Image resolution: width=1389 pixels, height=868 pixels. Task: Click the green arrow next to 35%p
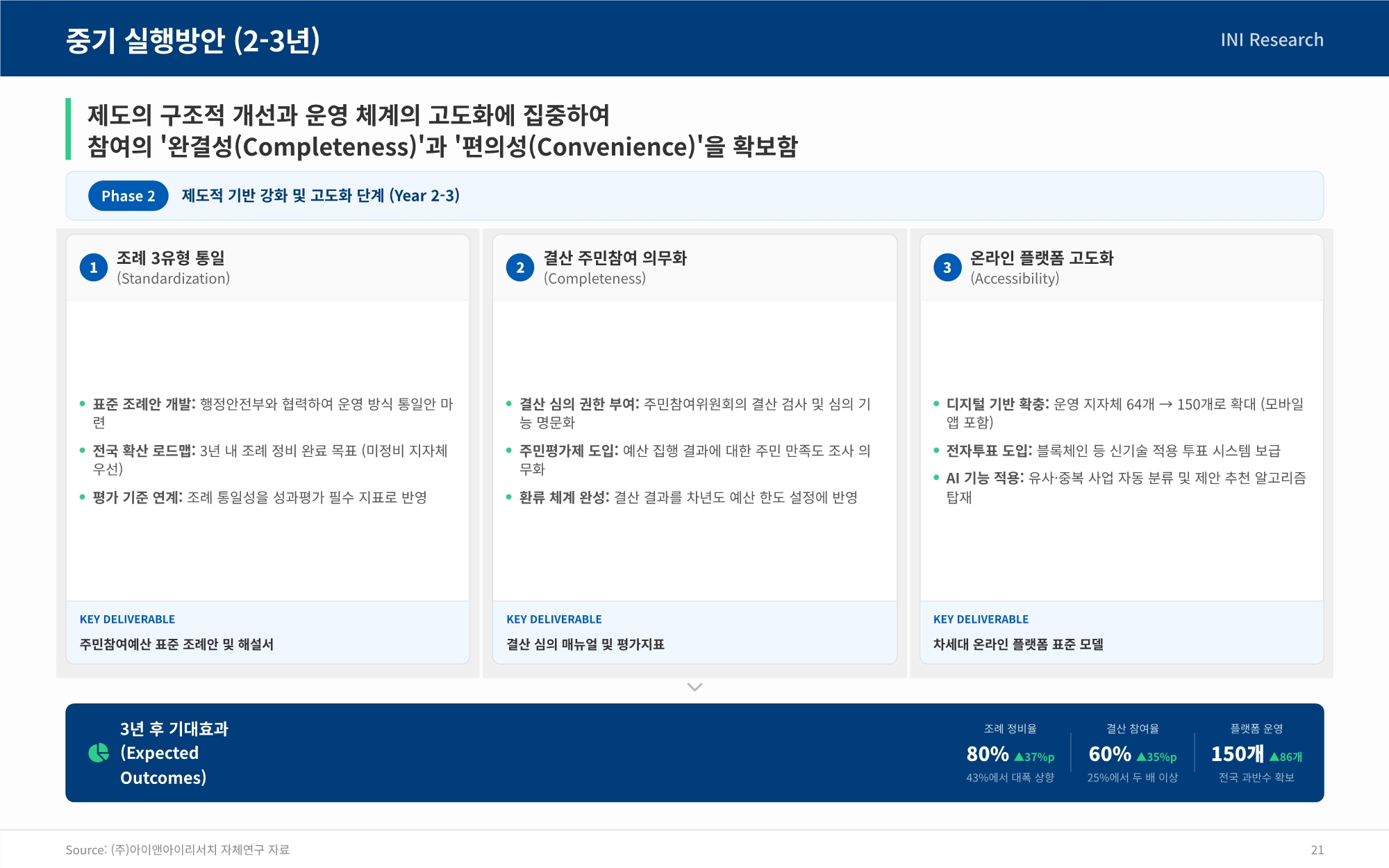tap(1141, 757)
